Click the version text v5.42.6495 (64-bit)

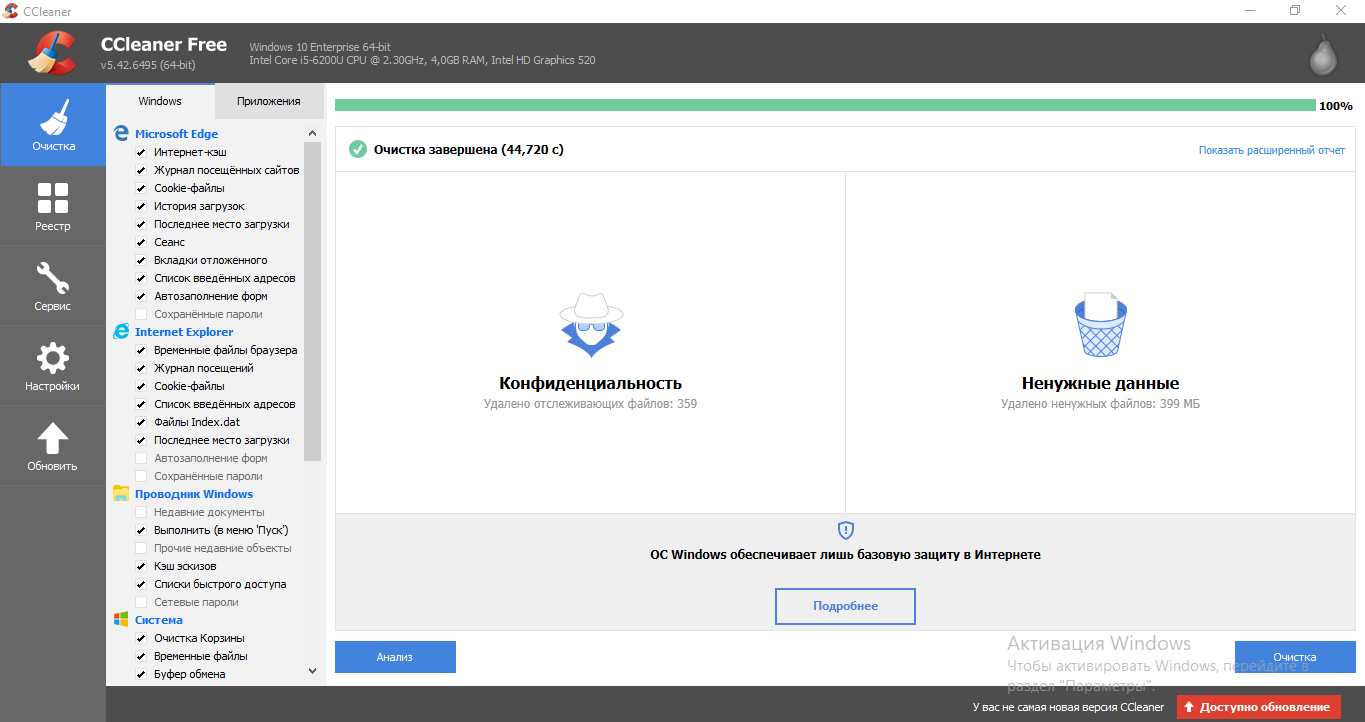[148, 65]
